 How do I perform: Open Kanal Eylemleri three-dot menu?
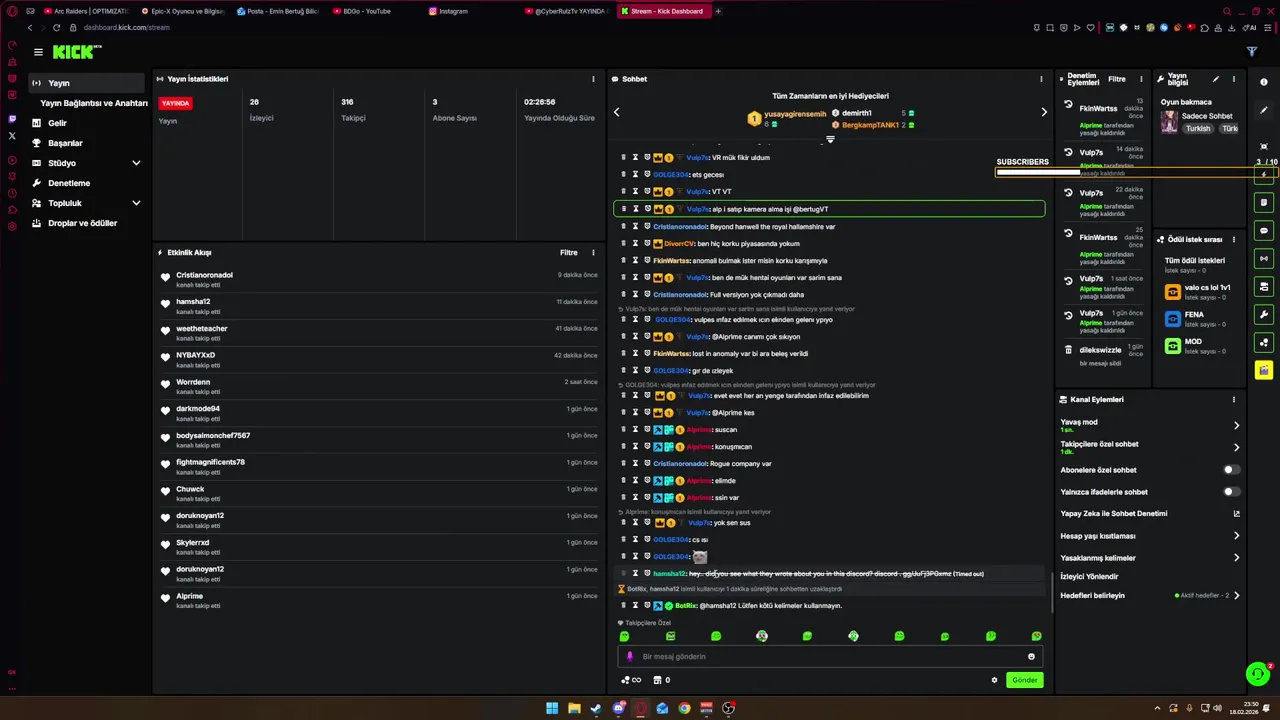coord(1233,399)
